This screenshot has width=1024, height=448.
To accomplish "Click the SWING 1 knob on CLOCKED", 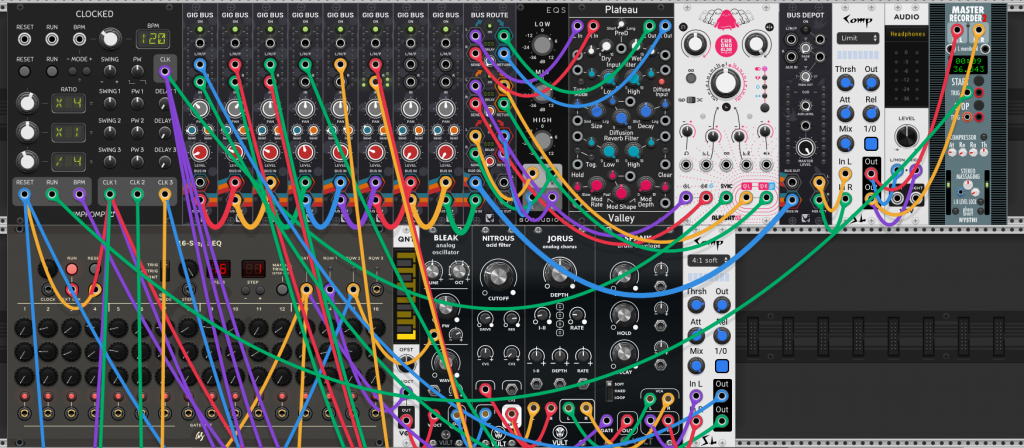I will click(x=110, y=103).
